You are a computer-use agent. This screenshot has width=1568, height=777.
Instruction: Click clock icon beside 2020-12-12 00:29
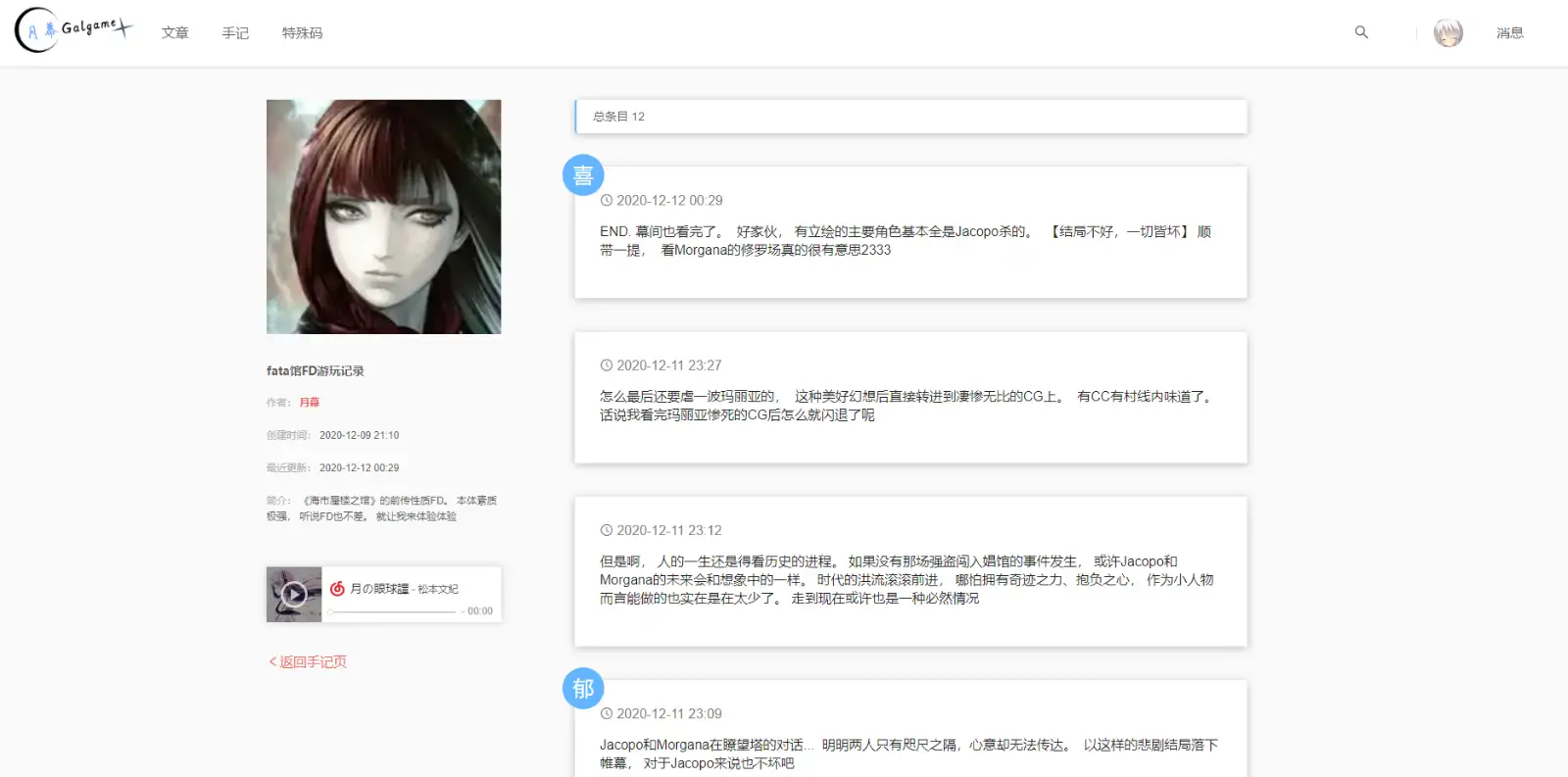607,200
